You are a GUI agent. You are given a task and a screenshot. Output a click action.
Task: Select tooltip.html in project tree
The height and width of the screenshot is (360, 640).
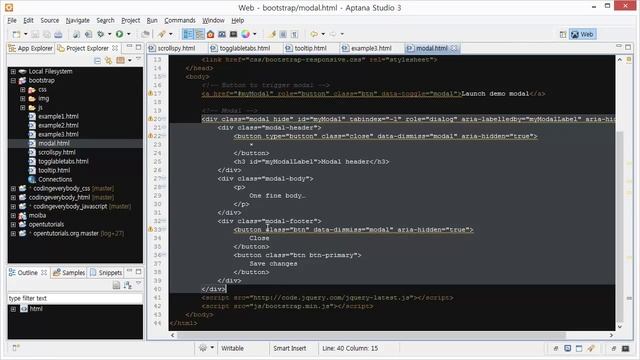(54, 170)
